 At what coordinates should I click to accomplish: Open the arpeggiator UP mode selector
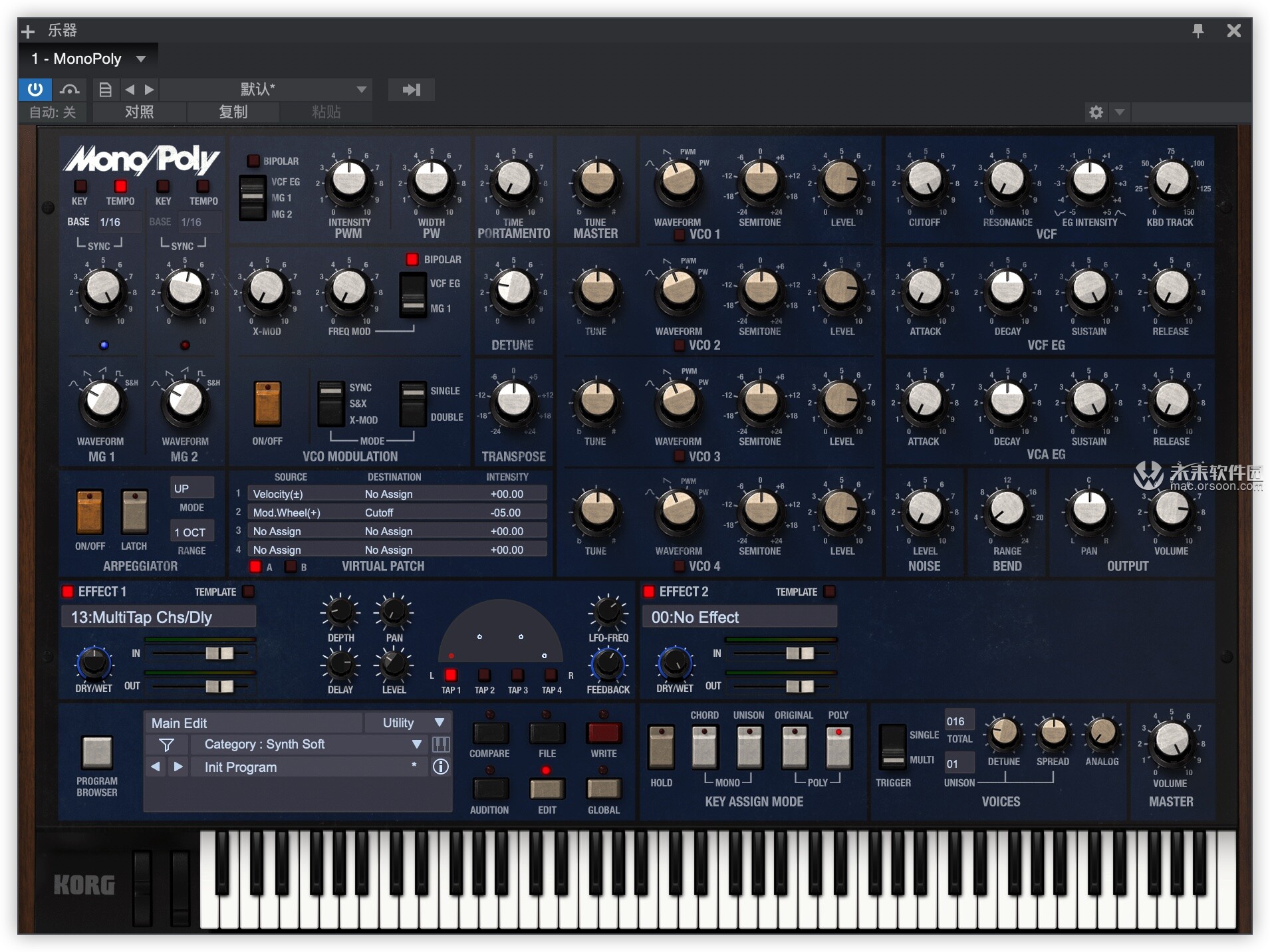(192, 489)
